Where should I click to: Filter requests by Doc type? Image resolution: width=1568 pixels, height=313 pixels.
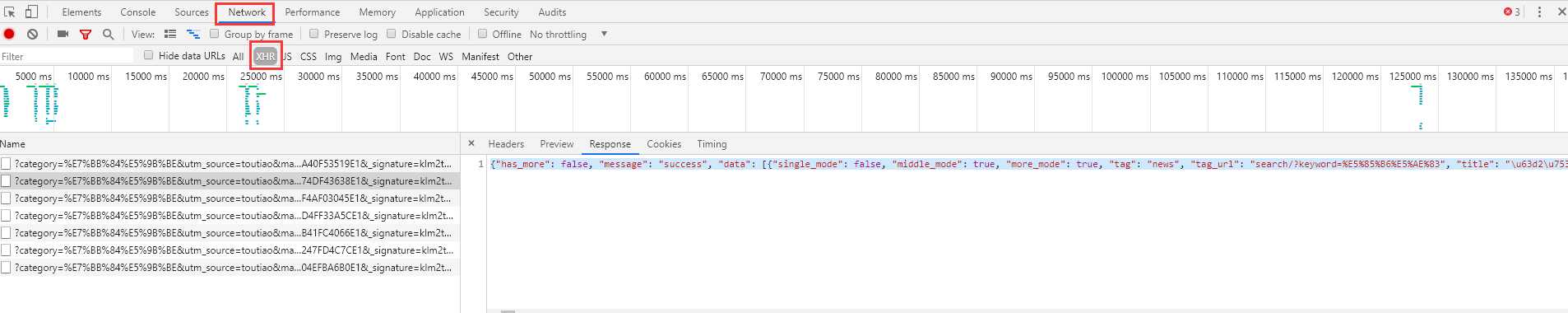point(422,56)
